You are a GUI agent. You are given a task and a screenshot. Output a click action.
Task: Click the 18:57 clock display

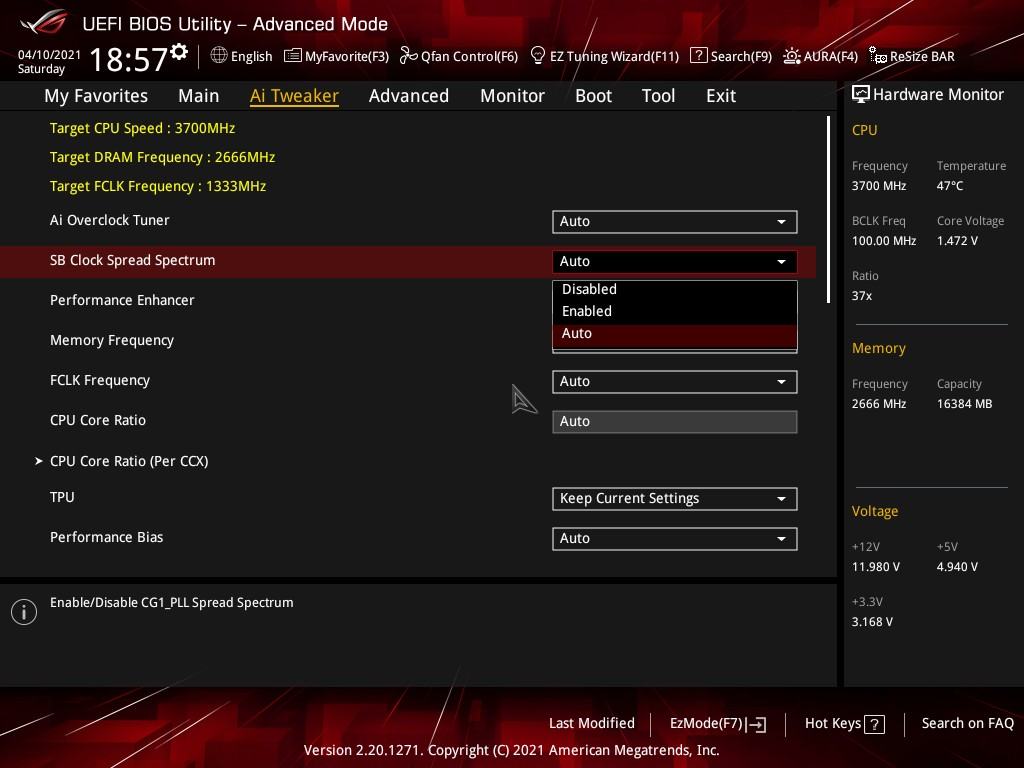click(129, 59)
